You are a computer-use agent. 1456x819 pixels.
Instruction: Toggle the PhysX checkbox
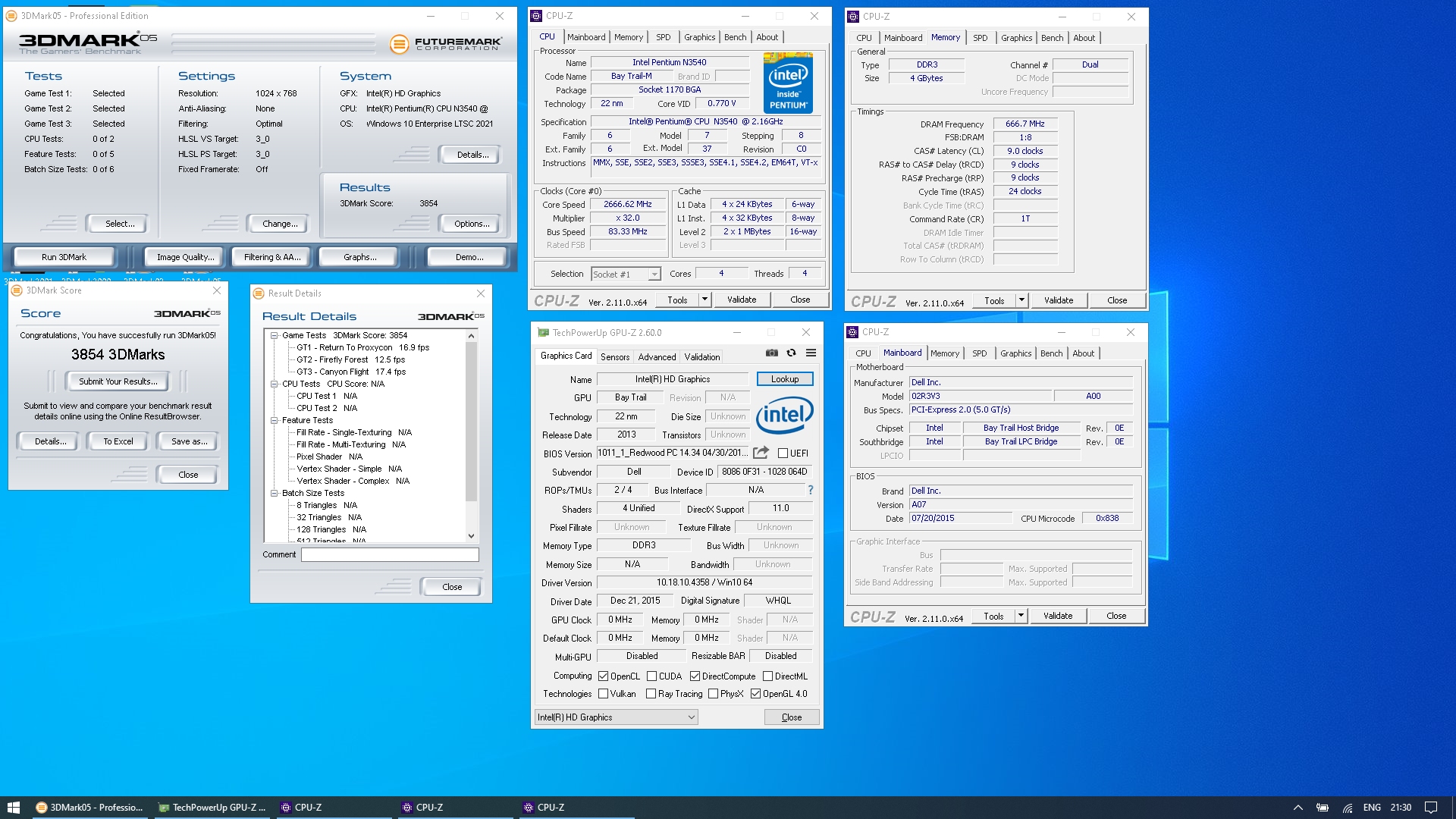click(x=713, y=694)
